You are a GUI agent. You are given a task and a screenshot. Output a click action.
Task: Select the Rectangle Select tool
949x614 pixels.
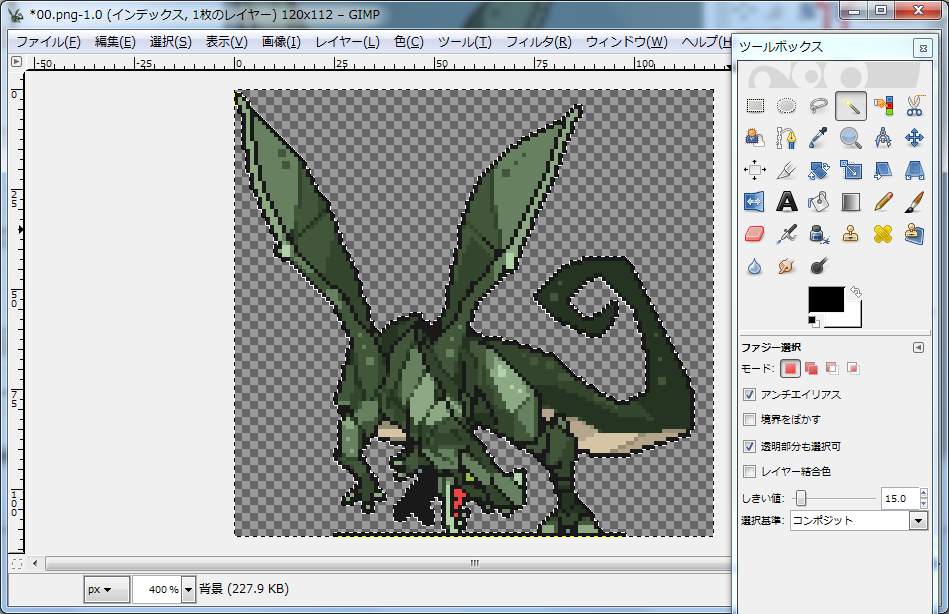click(756, 105)
